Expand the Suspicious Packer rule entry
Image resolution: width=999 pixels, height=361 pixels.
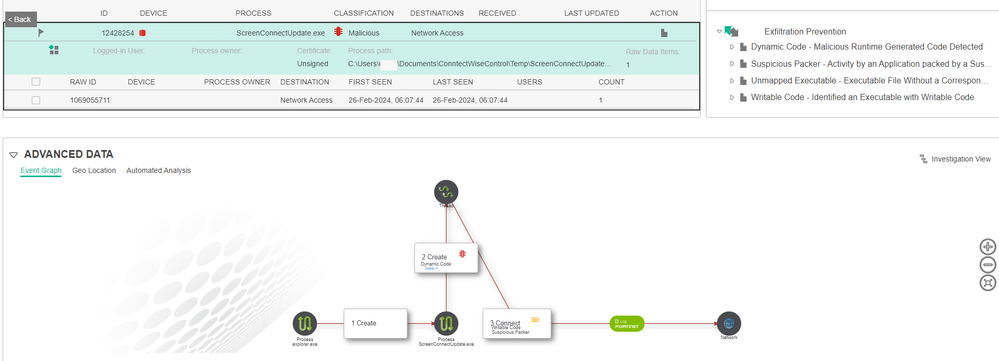point(732,64)
